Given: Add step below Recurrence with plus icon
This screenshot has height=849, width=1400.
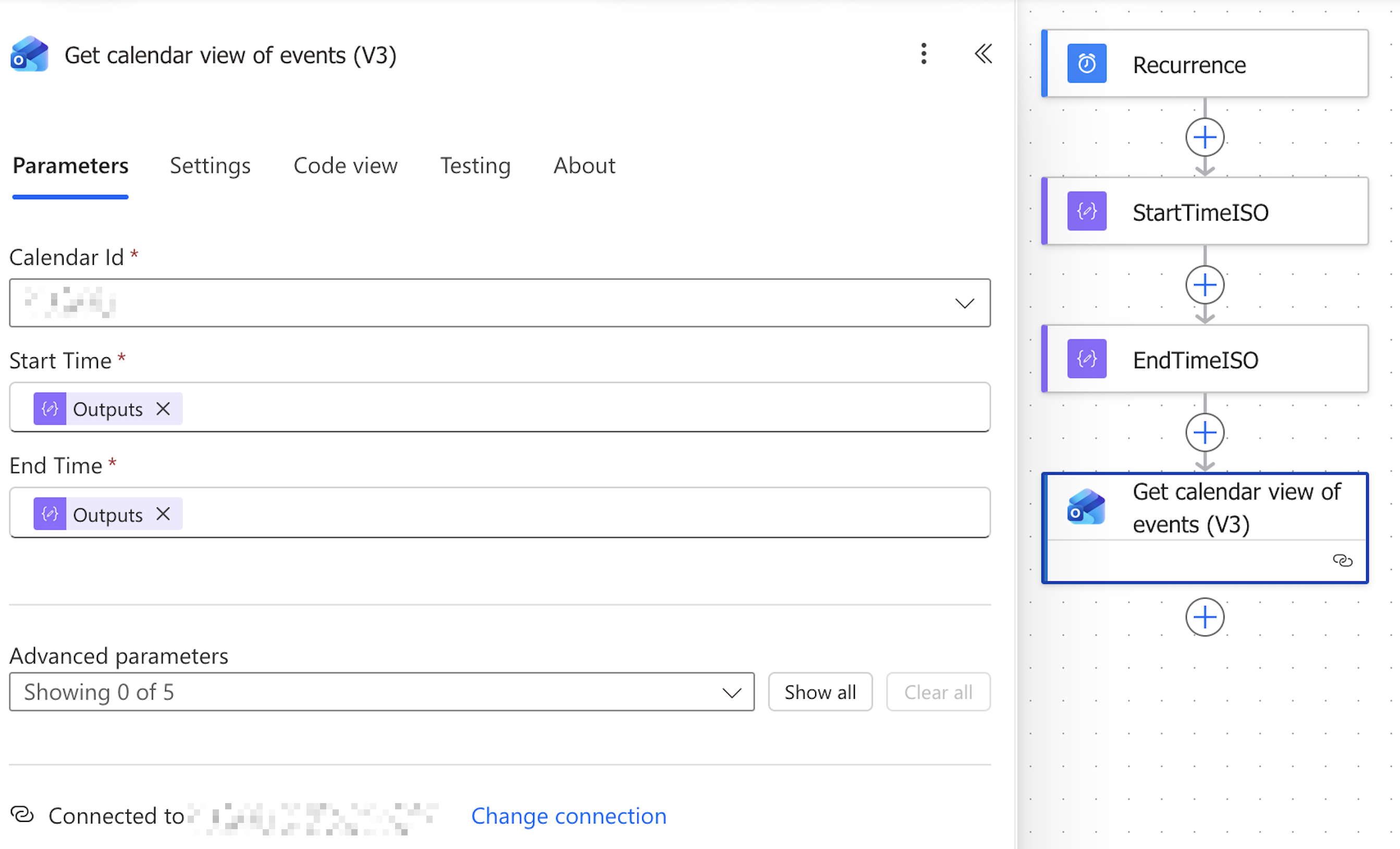Looking at the screenshot, I should coord(1205,137).
